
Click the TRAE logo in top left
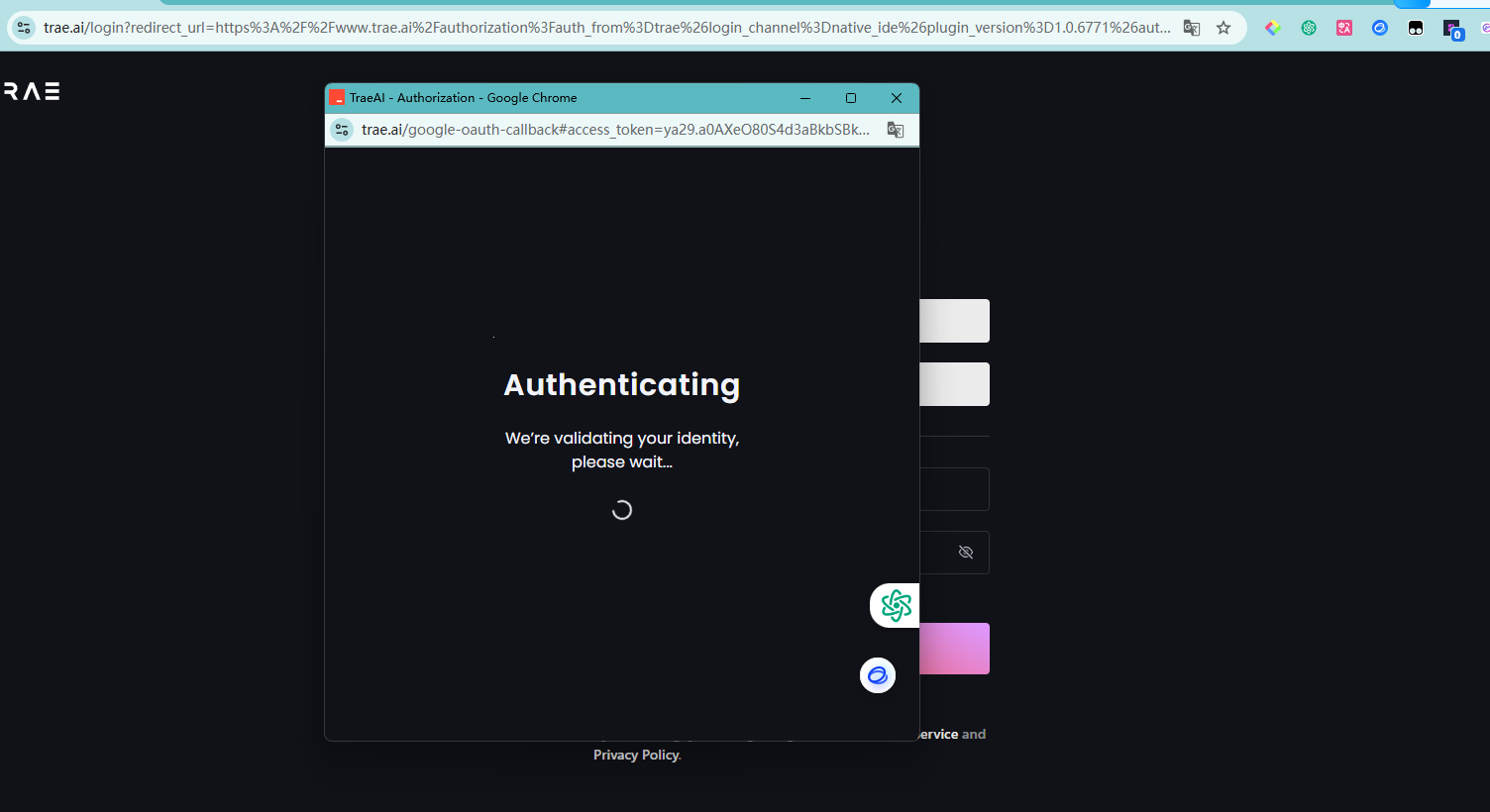[32, 91]
